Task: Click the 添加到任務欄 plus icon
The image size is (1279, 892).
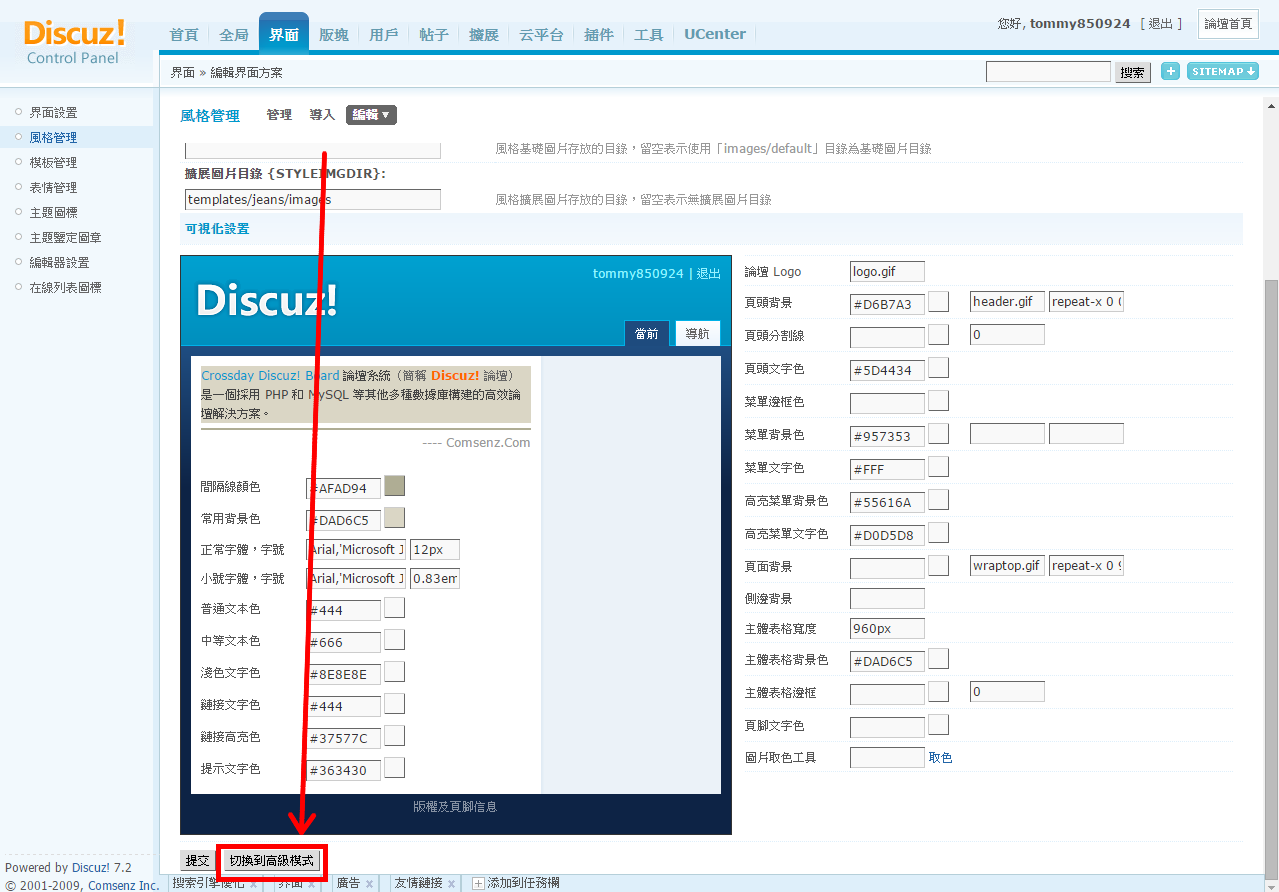Action: (478, 884)
